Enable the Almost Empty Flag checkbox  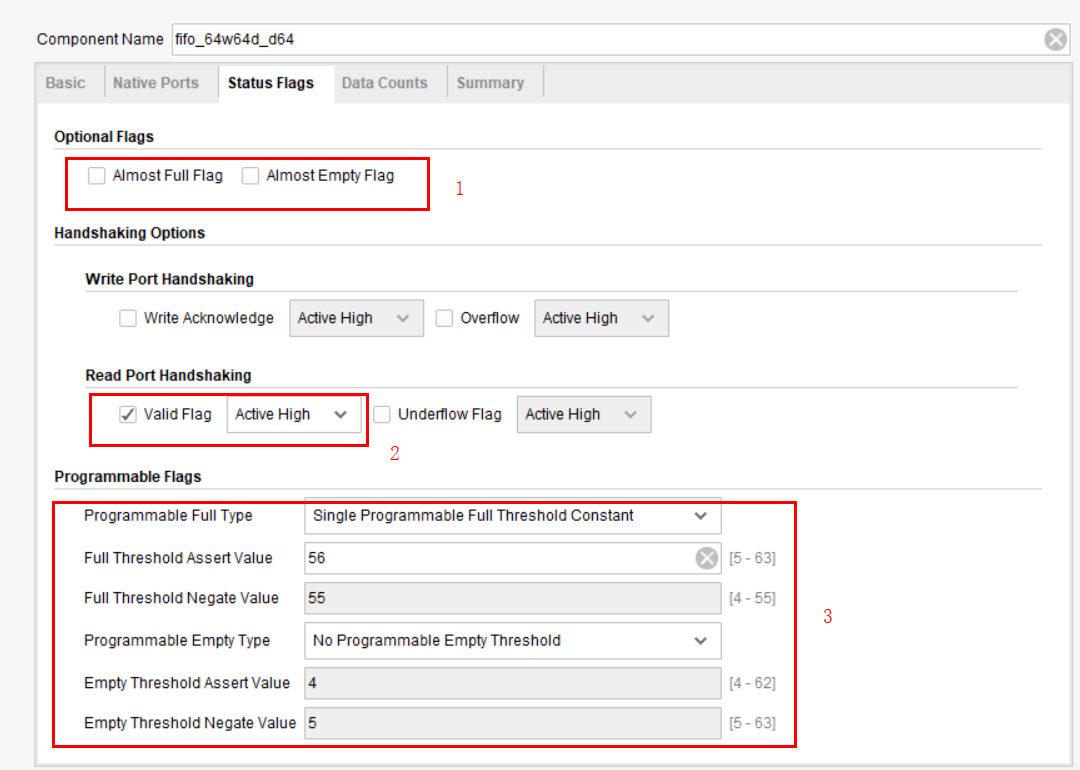tap(250, 176)
